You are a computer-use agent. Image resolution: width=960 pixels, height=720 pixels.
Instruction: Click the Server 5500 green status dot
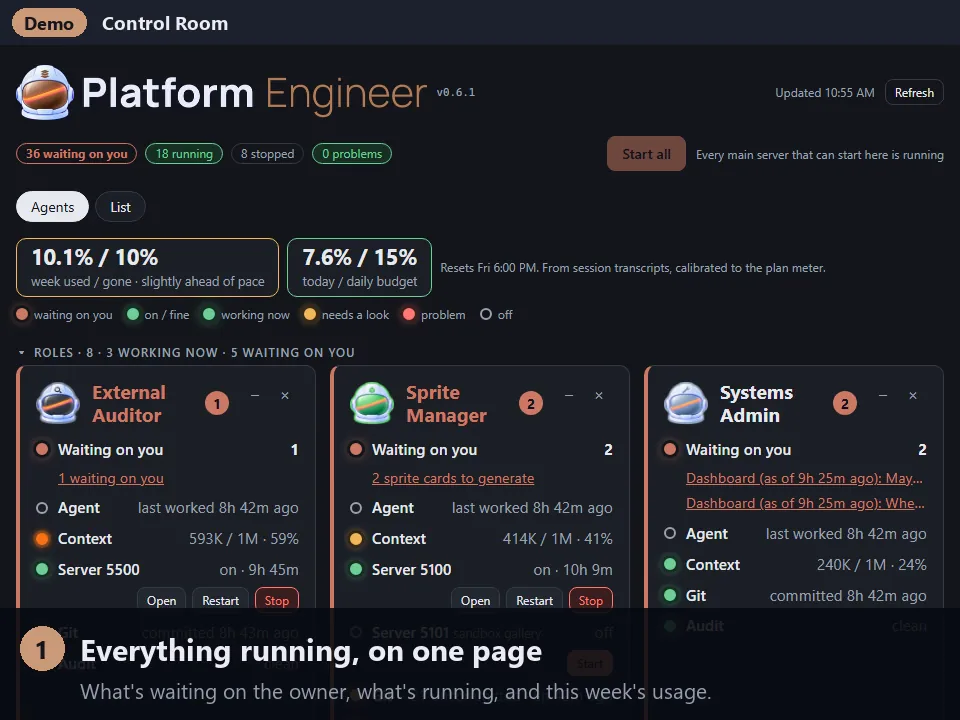42,569
